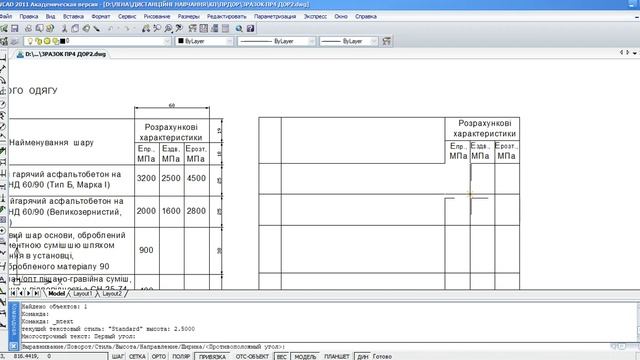This screenshot has width=640, height=360.
Task: Click the Save icon in the toolbar
Action: [x=15, y=29]
